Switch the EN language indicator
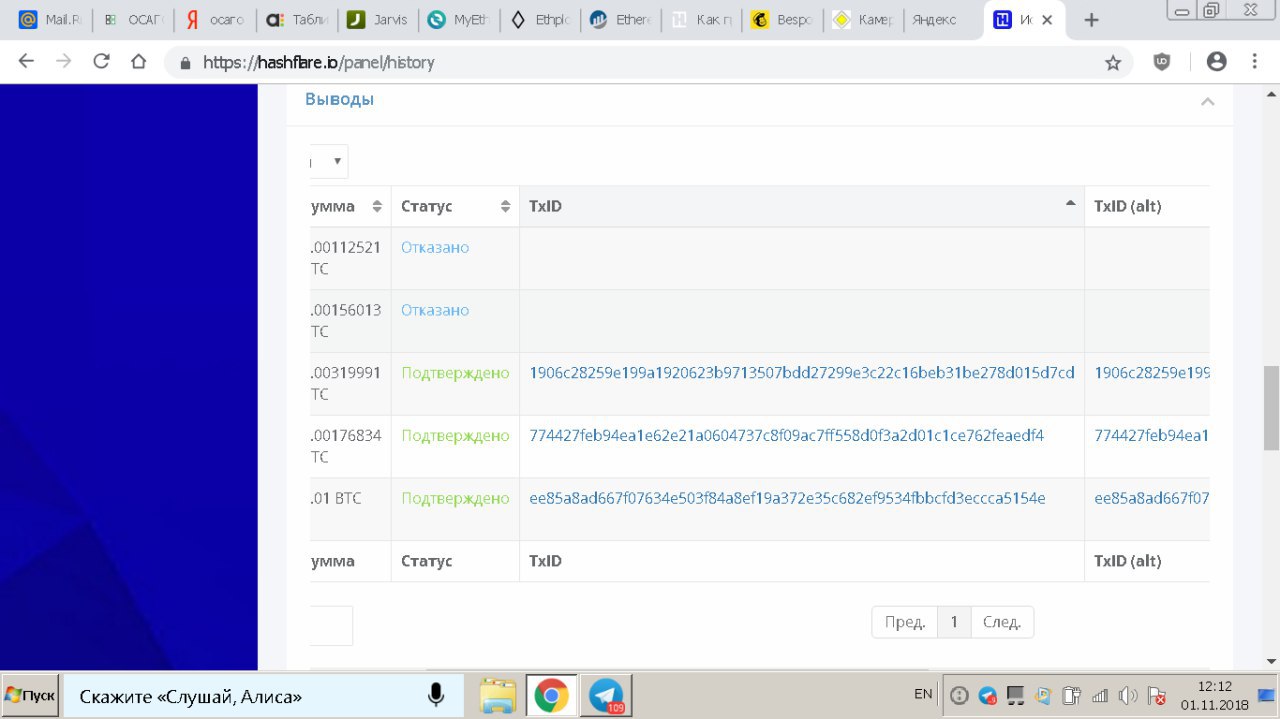 [923, 694]
